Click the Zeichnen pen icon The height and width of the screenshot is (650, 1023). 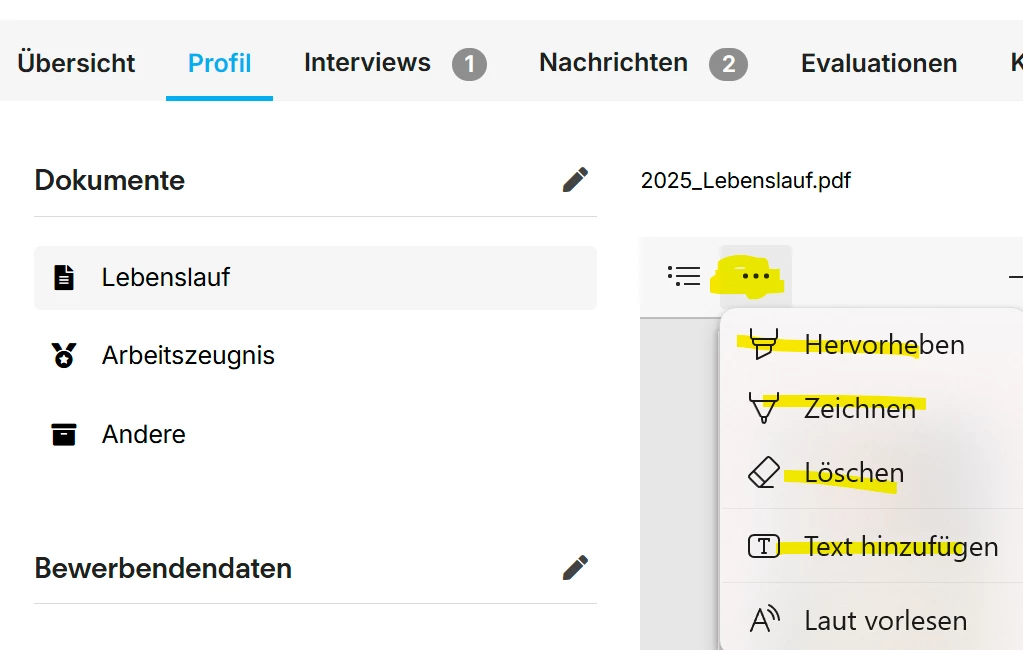point(764,408)
